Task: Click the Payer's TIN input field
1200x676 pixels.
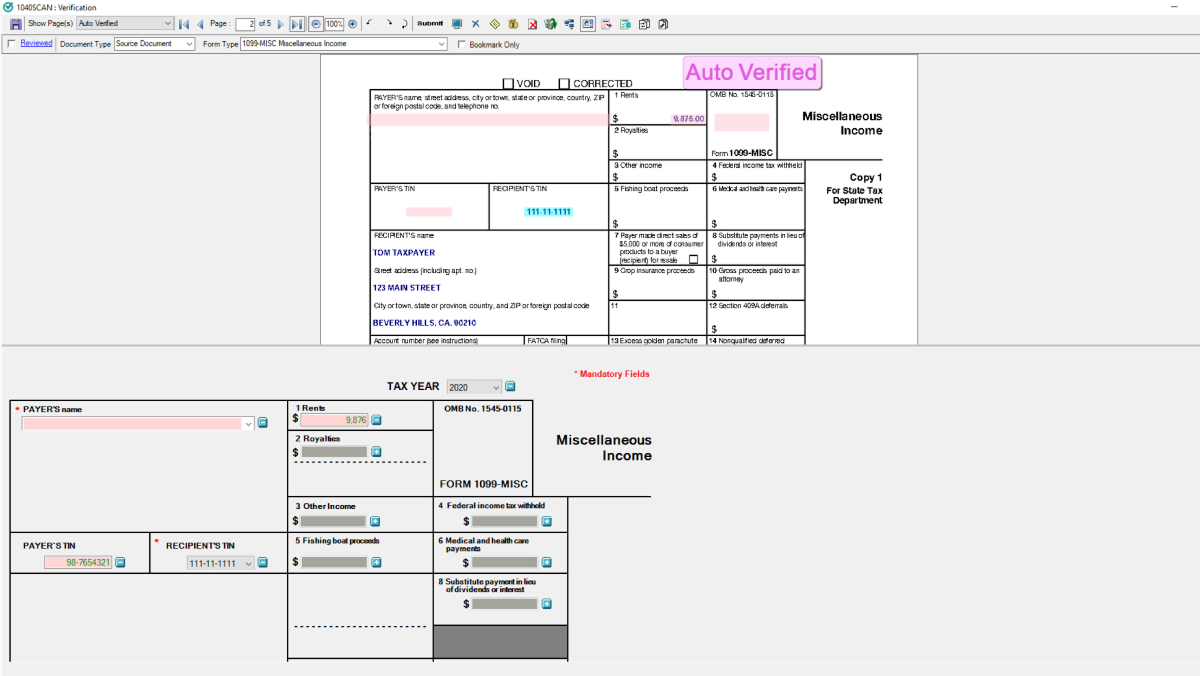Action: click(x=77, y=563)
